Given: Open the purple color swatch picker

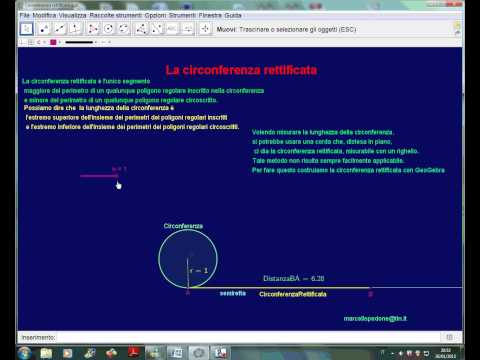Looking at the screenshot, I should [x=53, y=42].
